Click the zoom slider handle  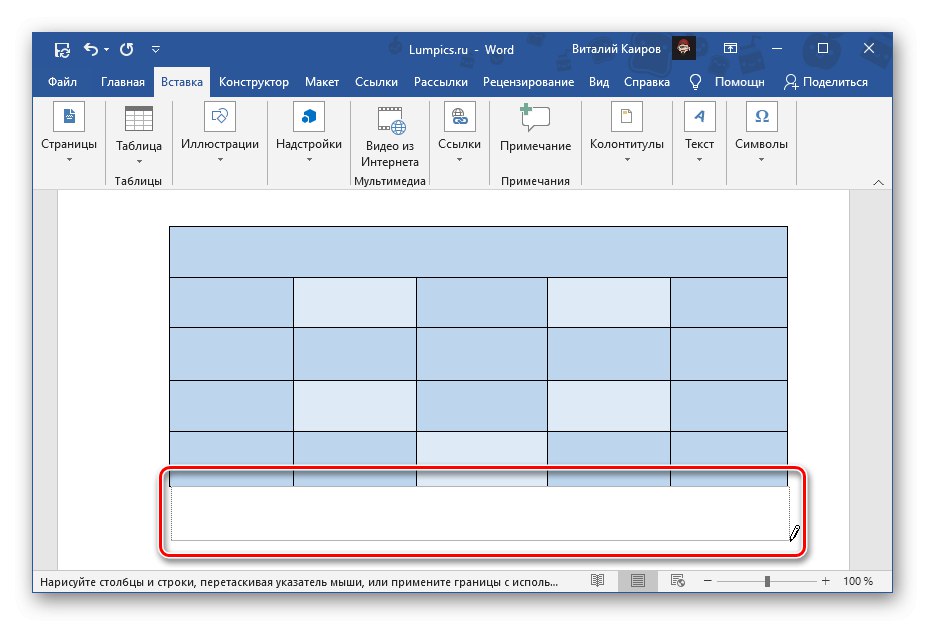767,581
